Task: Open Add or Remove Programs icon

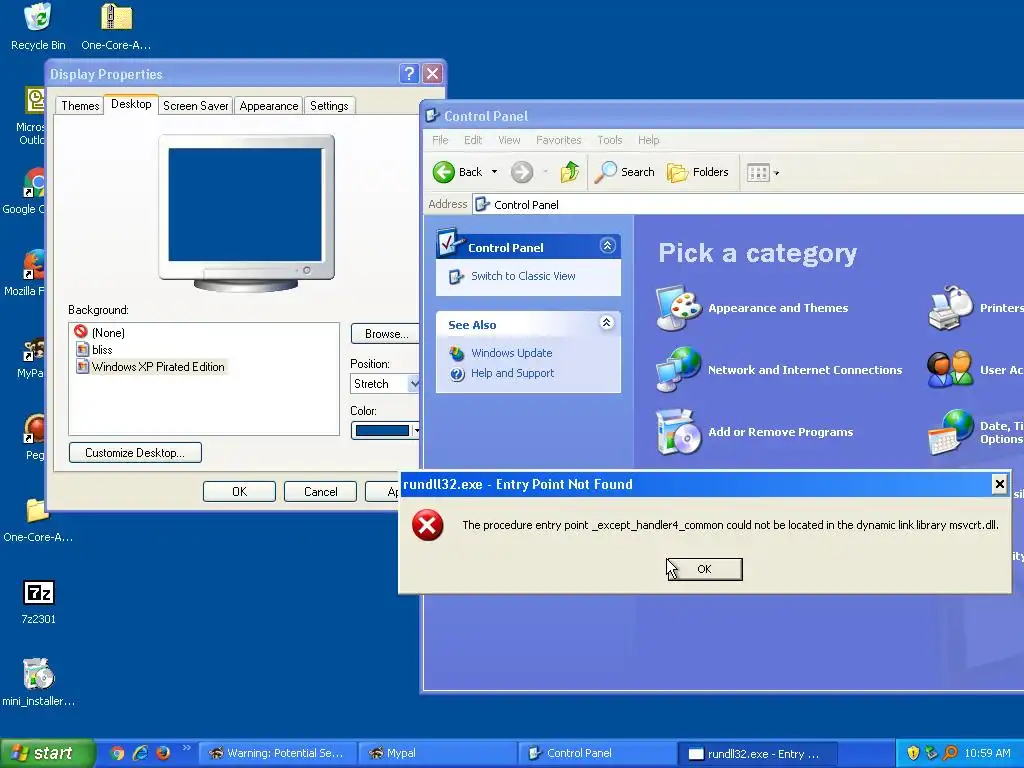Action: coord(679,432)
